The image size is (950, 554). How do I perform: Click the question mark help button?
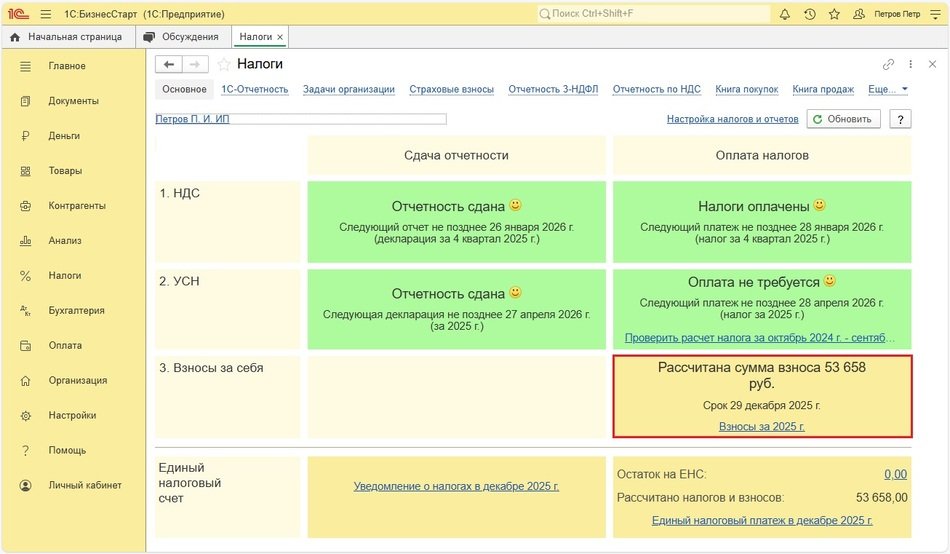pyautogui.click(x=900, y=119)
